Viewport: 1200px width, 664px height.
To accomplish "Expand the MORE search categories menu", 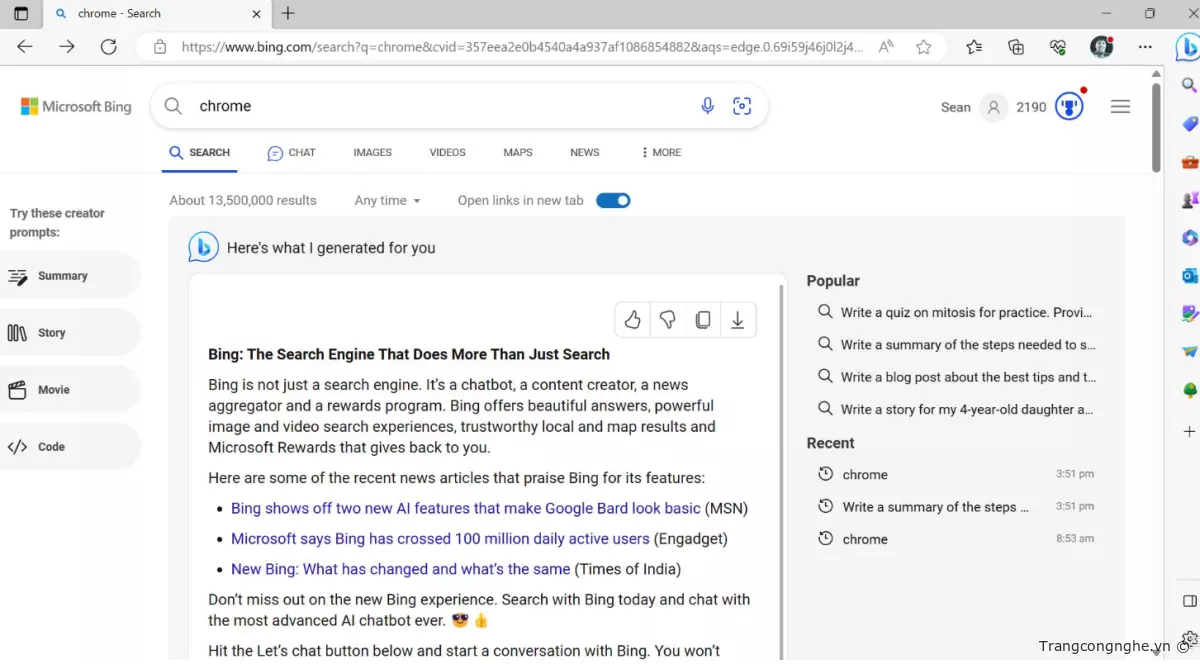I will pyautogui.click(x=661, y=153).
